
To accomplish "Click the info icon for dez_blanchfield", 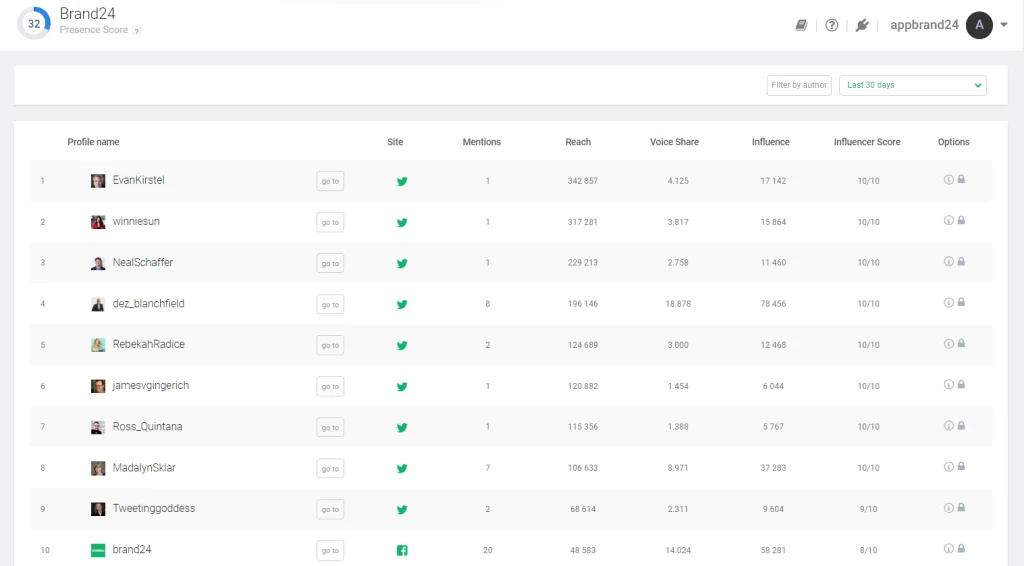I will [948, 303].
